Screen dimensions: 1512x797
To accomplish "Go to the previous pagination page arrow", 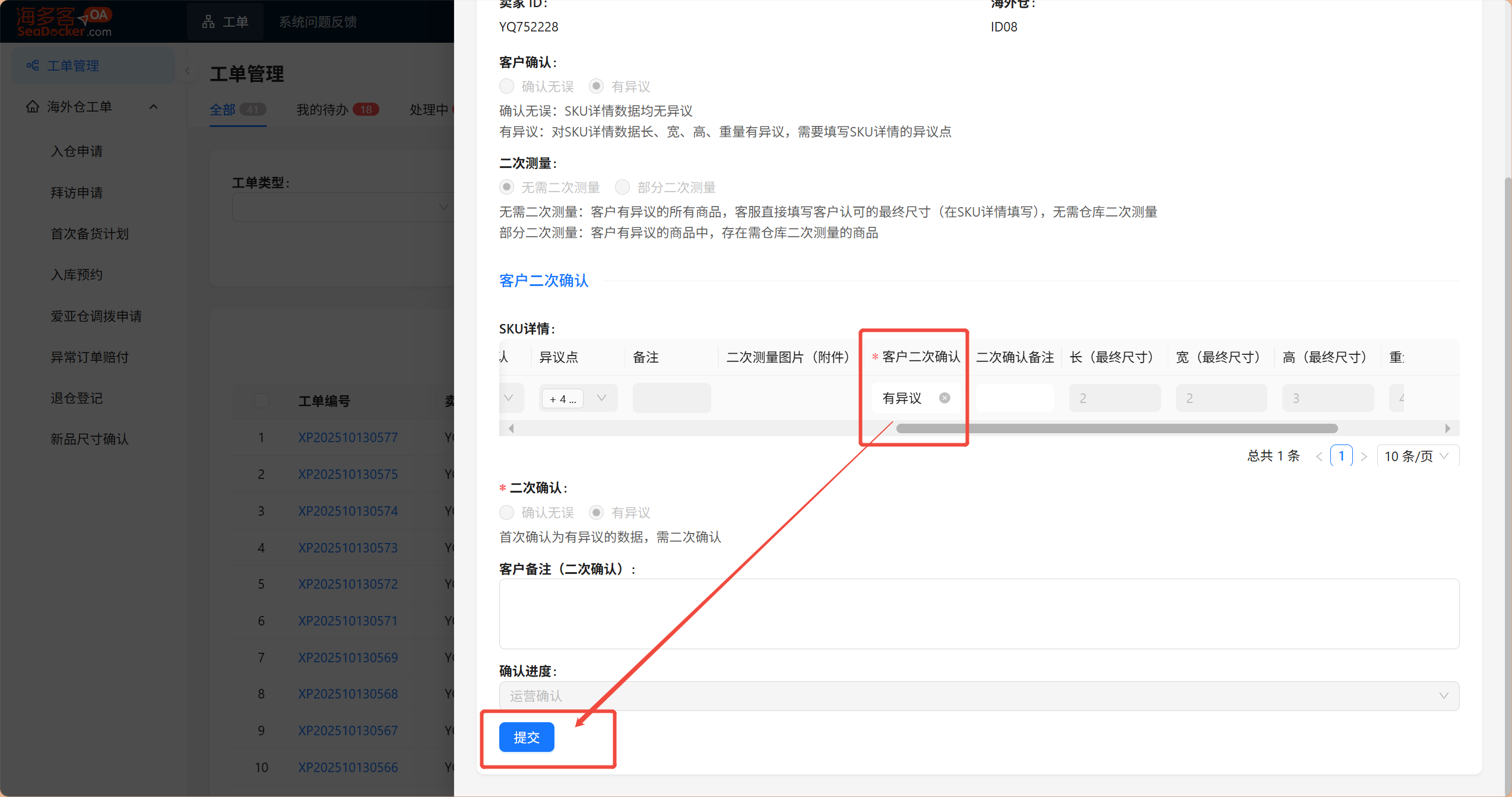I will click(x=1319, y=456).
